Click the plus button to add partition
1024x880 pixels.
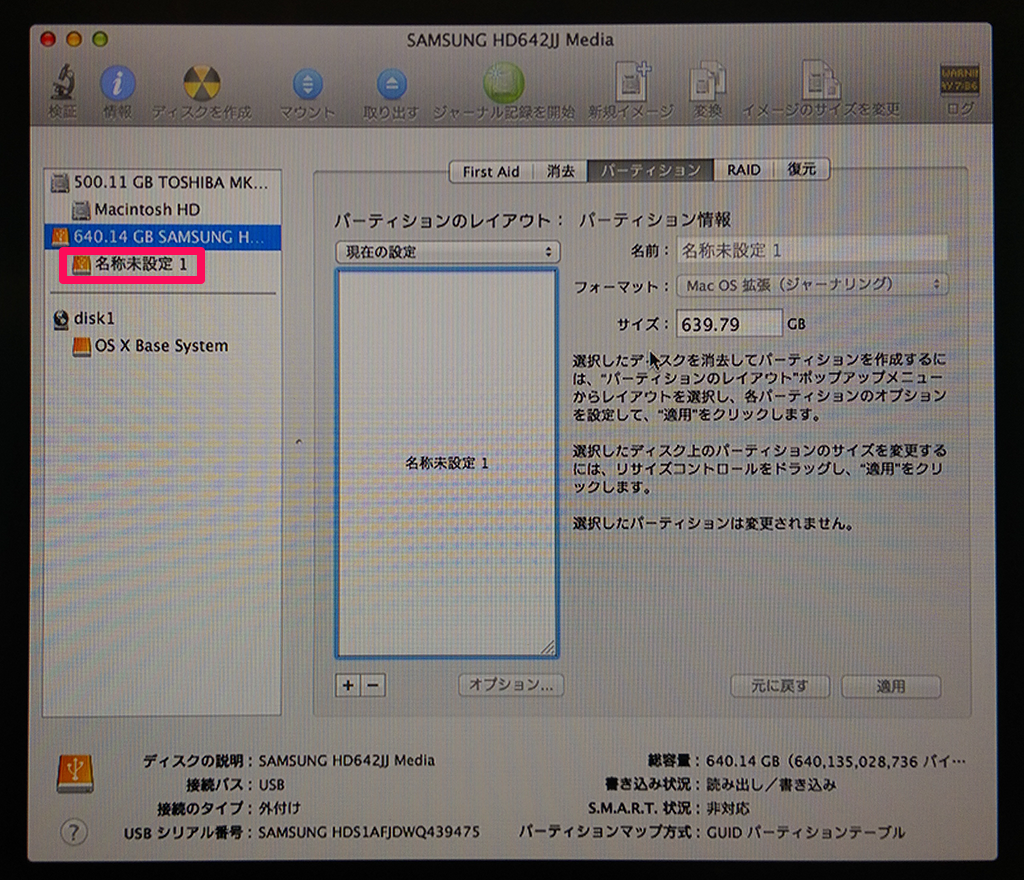pos(348,686)
